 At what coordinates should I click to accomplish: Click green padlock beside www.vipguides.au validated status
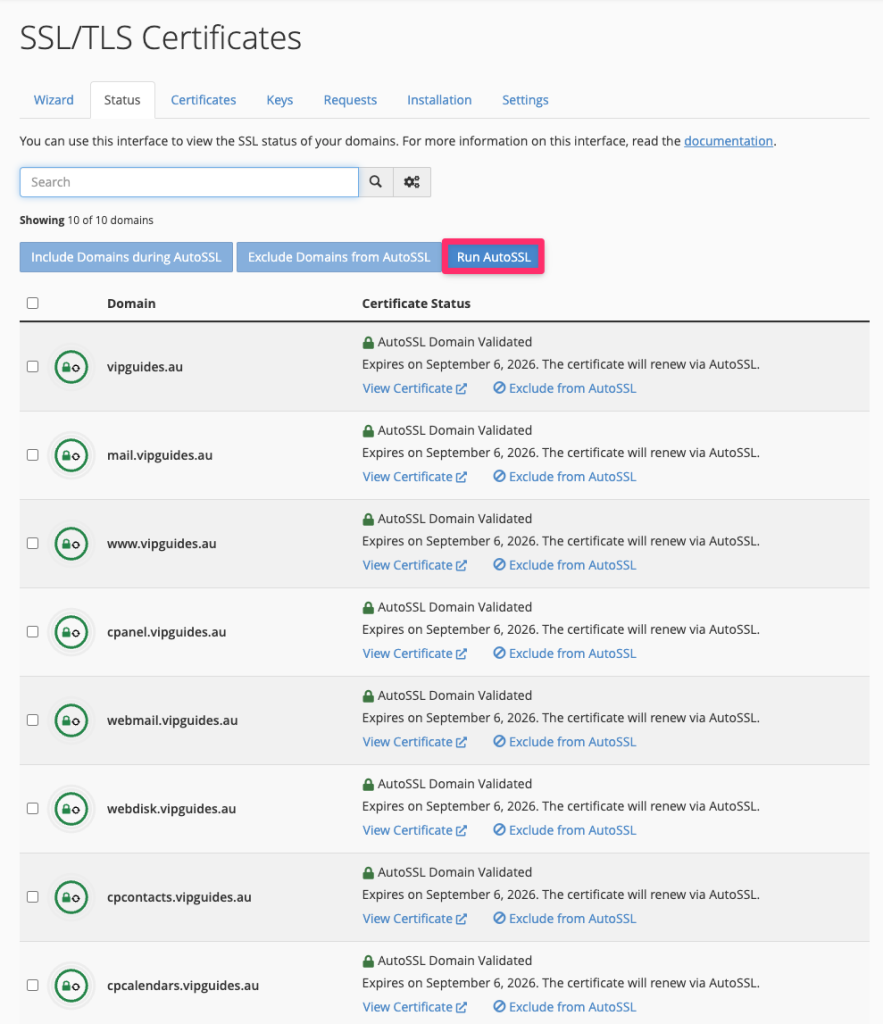tap(368, 519)
